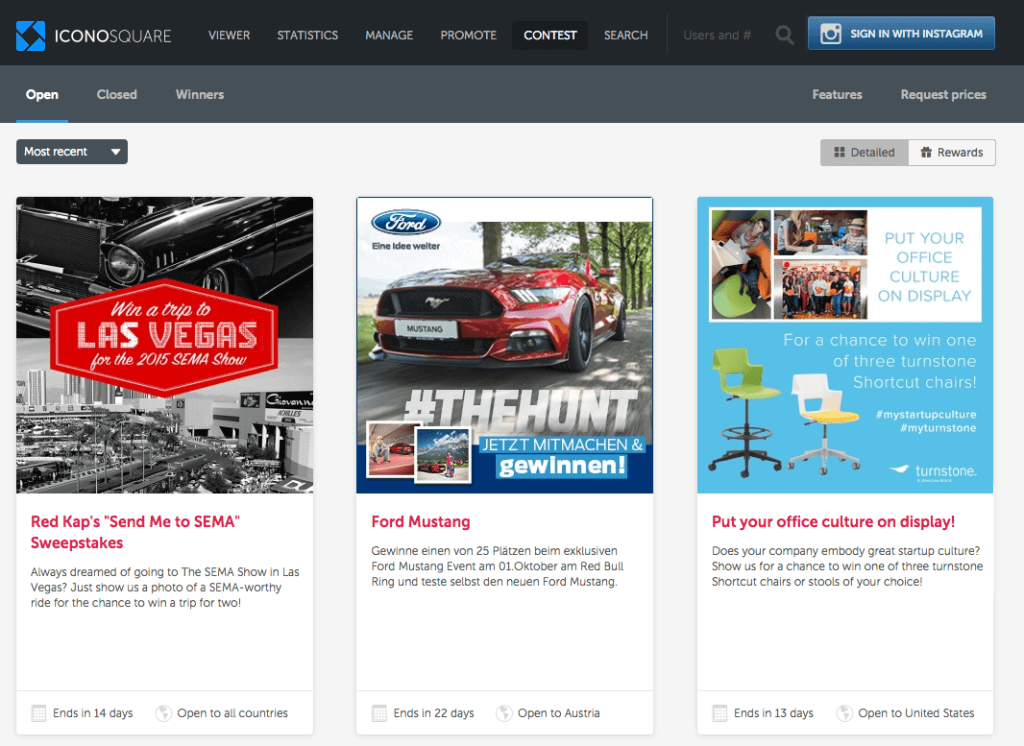
Task: Click calendar icon beside Ends in 14 days
Action: click(39, 713)
